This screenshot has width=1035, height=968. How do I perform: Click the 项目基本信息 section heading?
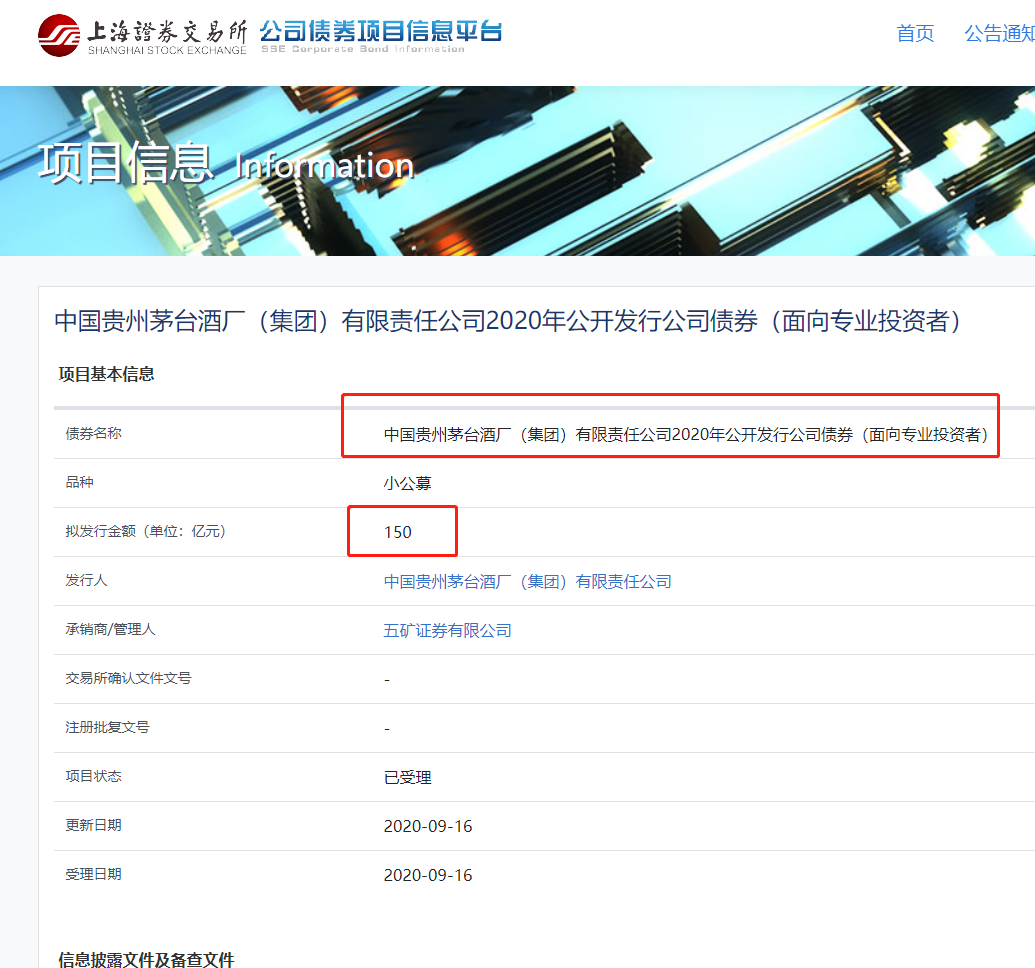point(107,374)
